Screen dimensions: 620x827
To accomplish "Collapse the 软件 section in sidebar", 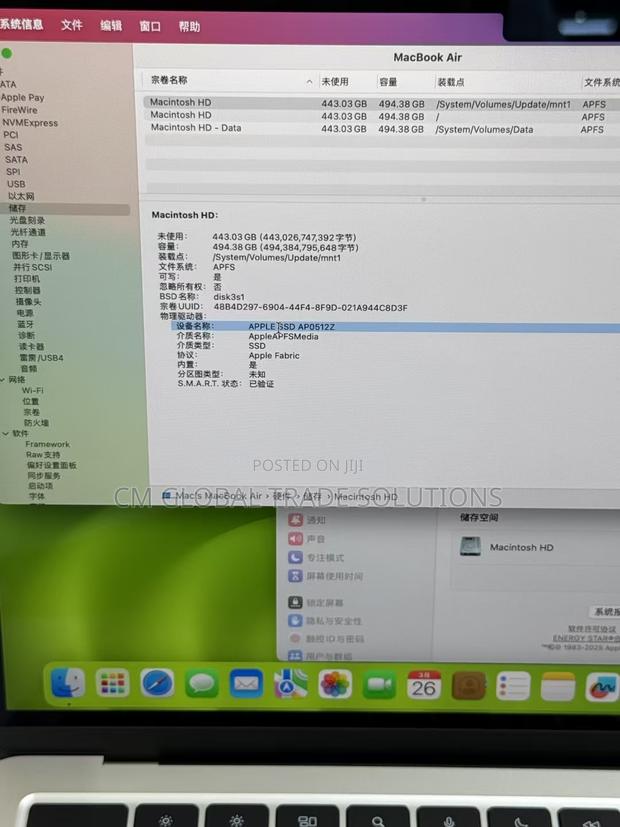I will pyautogui.click(x=5, y=433).
